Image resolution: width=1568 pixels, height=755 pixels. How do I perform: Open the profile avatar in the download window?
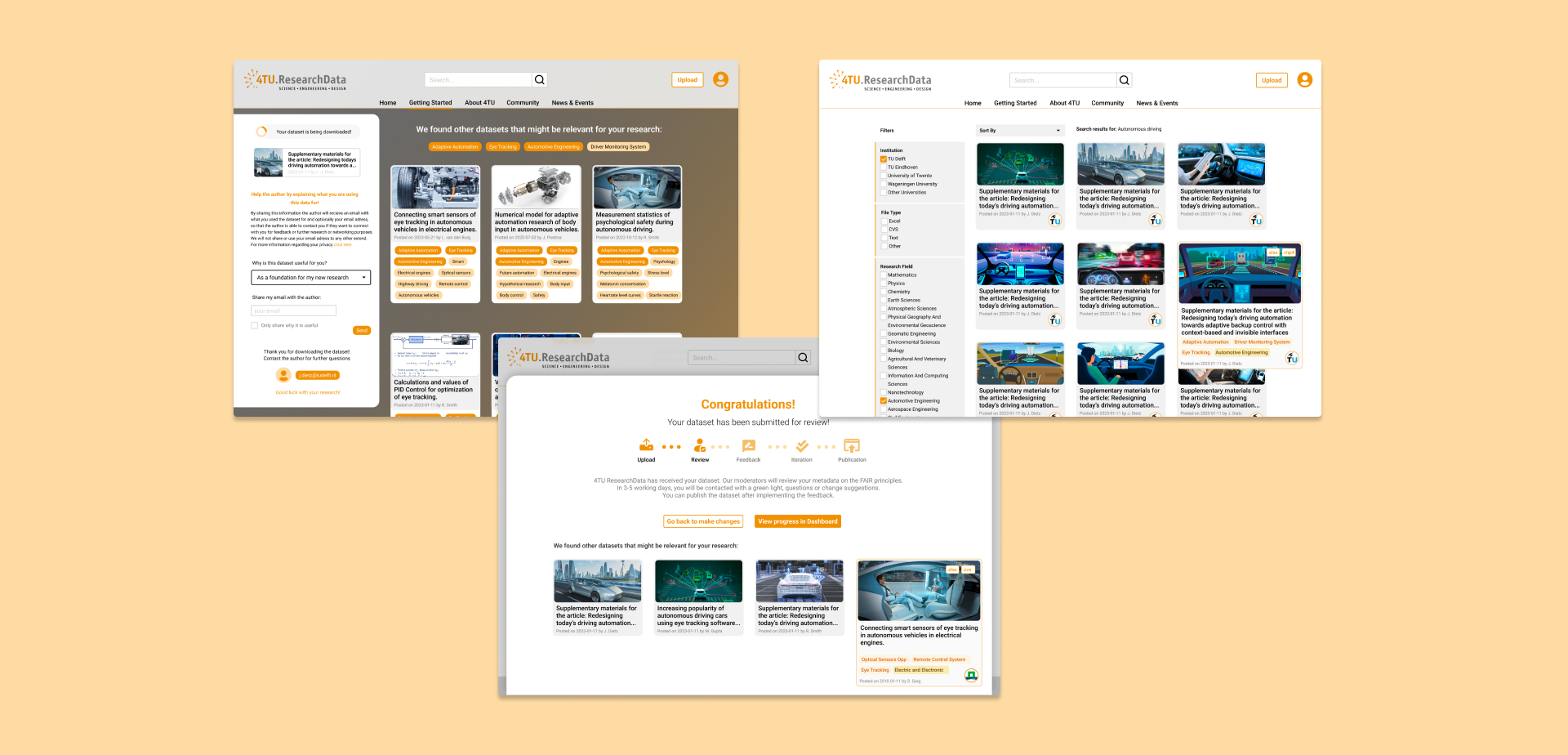pos(720,79)
